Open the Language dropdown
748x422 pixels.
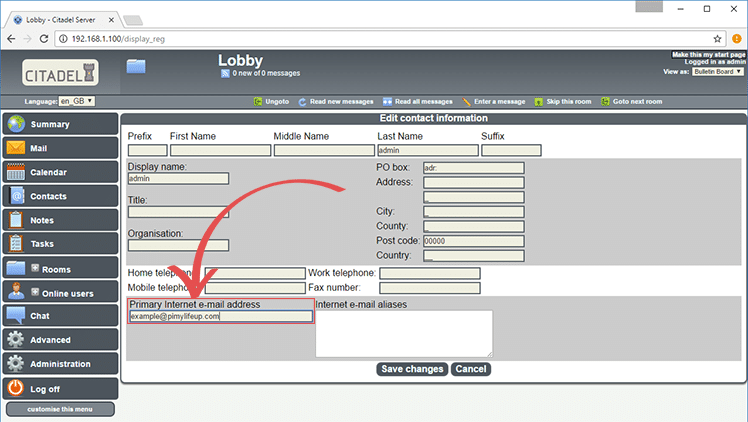coord(76,101)
